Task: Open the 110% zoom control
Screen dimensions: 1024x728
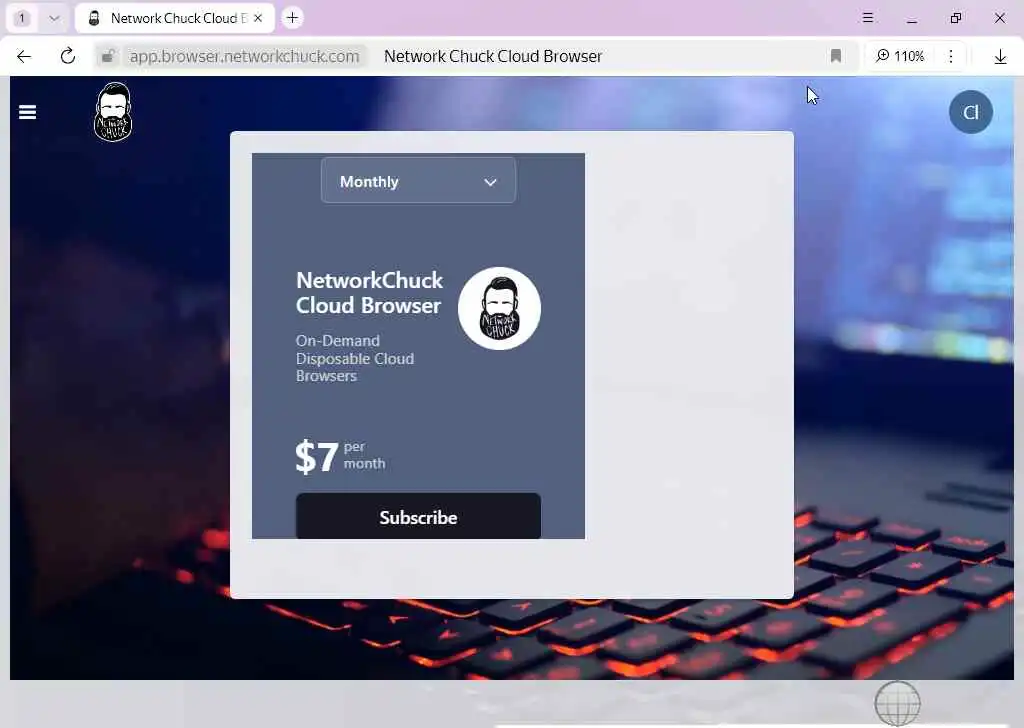Action: pyautogui.click(x=900, y=56)
